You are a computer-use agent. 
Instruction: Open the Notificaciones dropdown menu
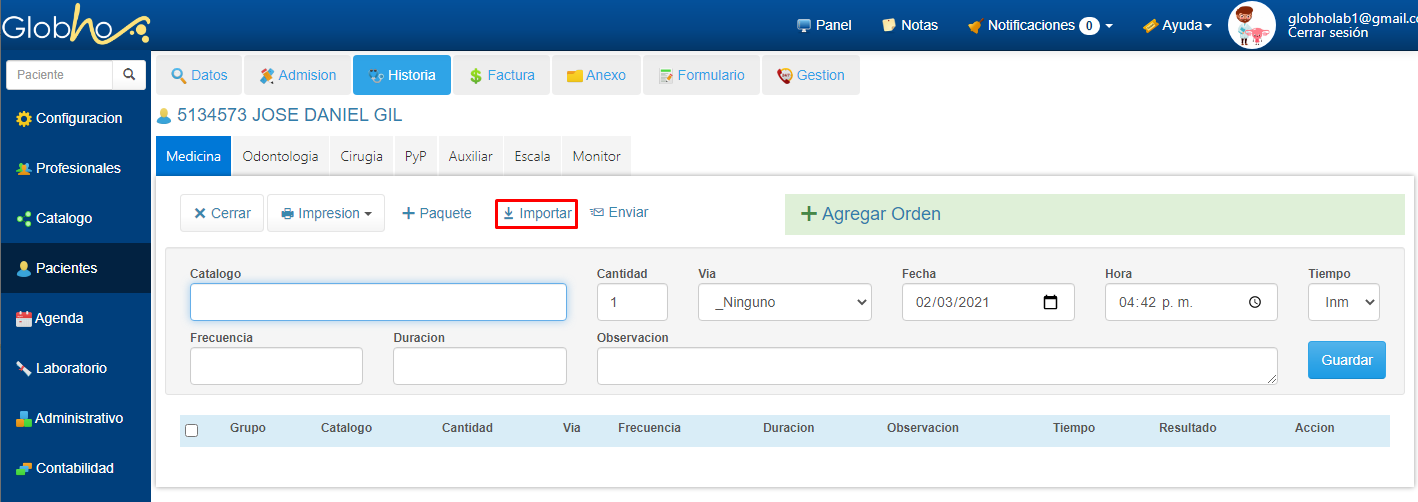point(1040,25)
